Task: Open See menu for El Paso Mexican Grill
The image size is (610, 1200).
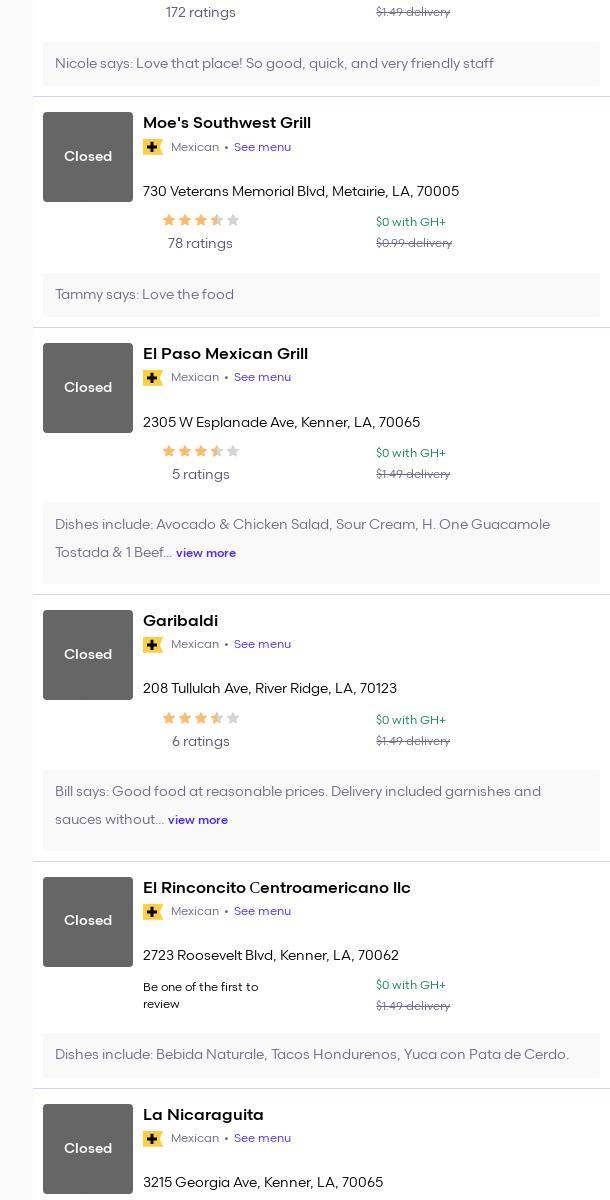Action: pos(262,378)
